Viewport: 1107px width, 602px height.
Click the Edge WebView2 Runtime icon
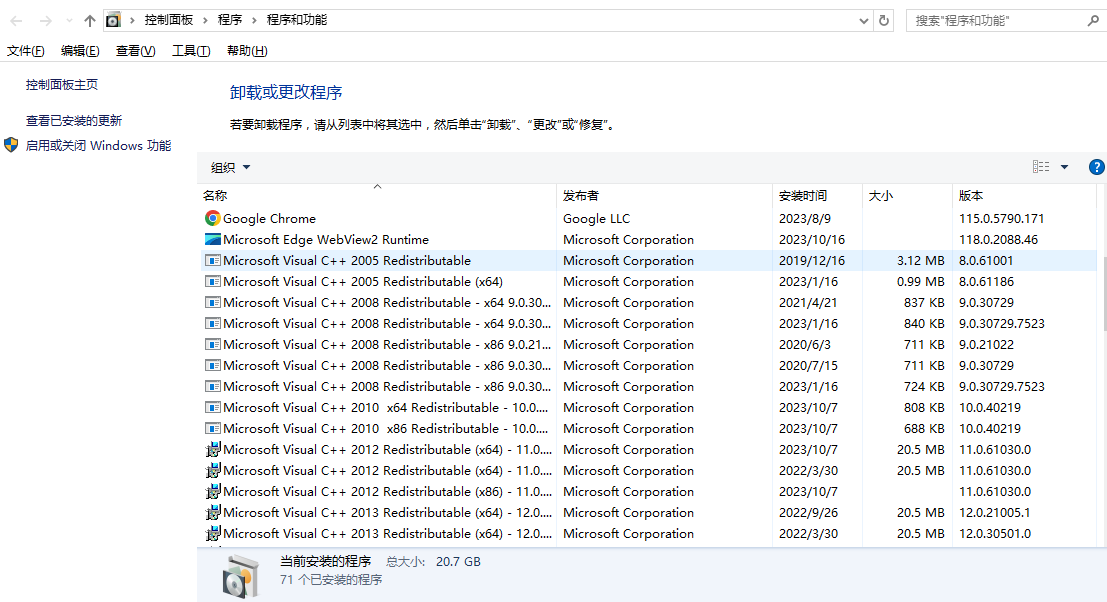[213, 239]
